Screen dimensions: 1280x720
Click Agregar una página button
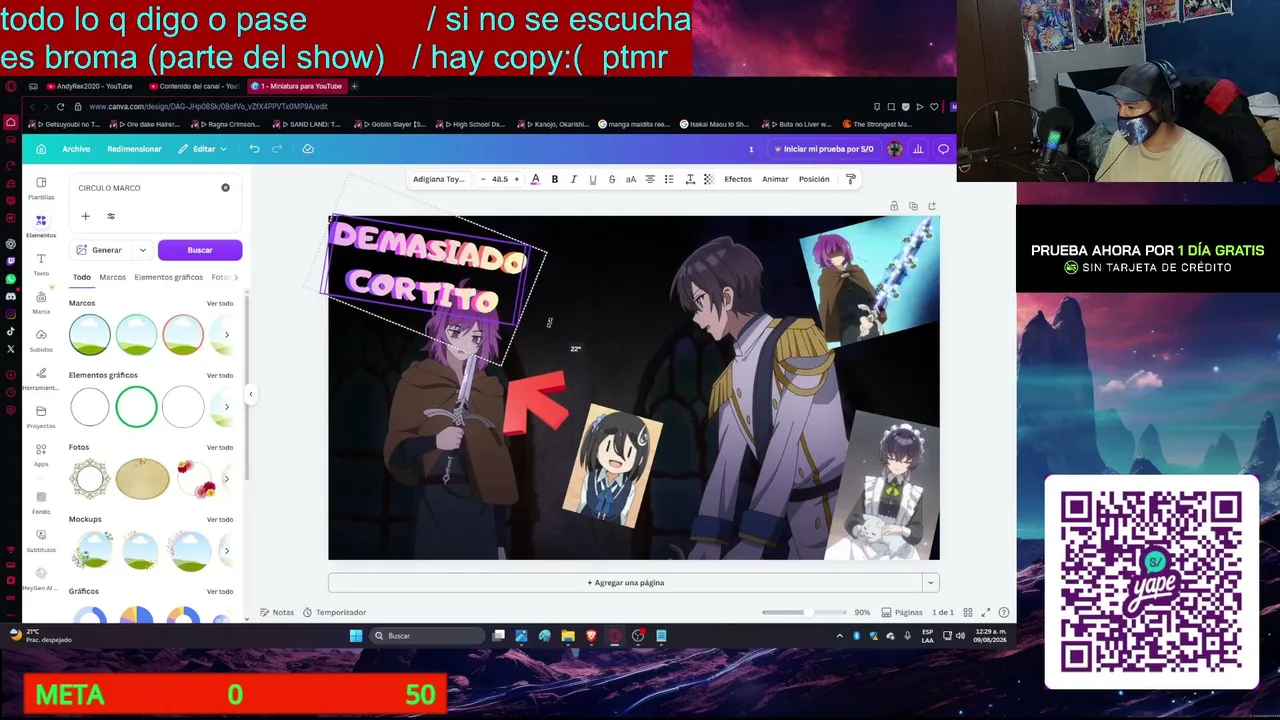click(x=625, y=583)
